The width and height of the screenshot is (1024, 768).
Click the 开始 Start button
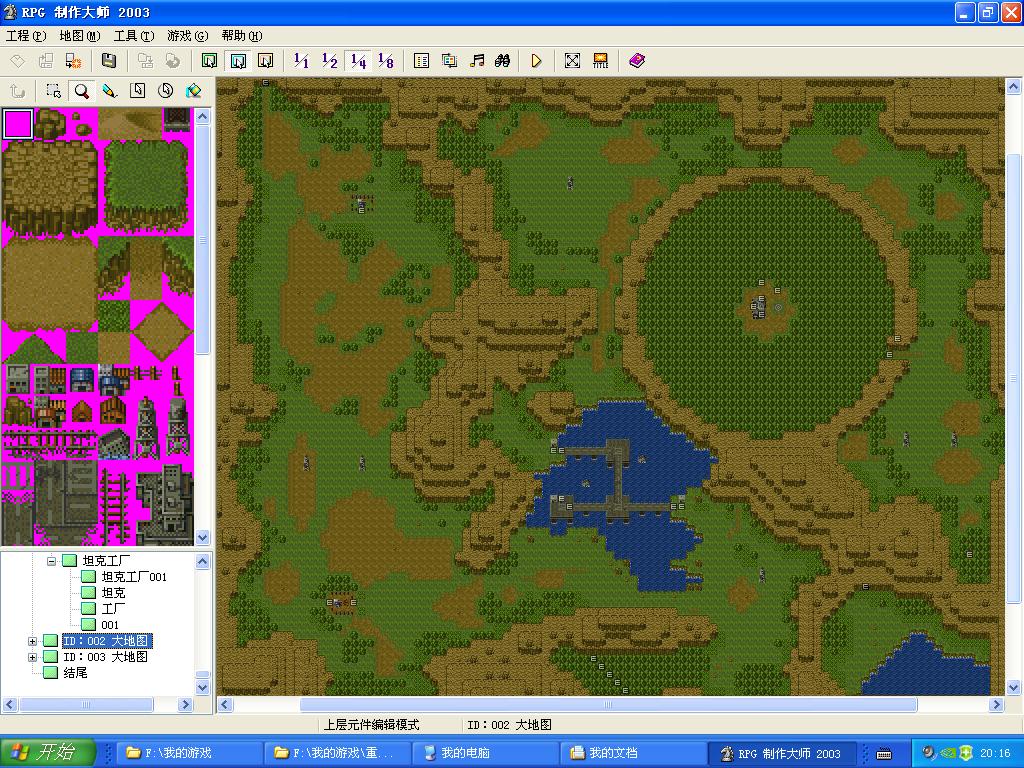click(48, 753)
